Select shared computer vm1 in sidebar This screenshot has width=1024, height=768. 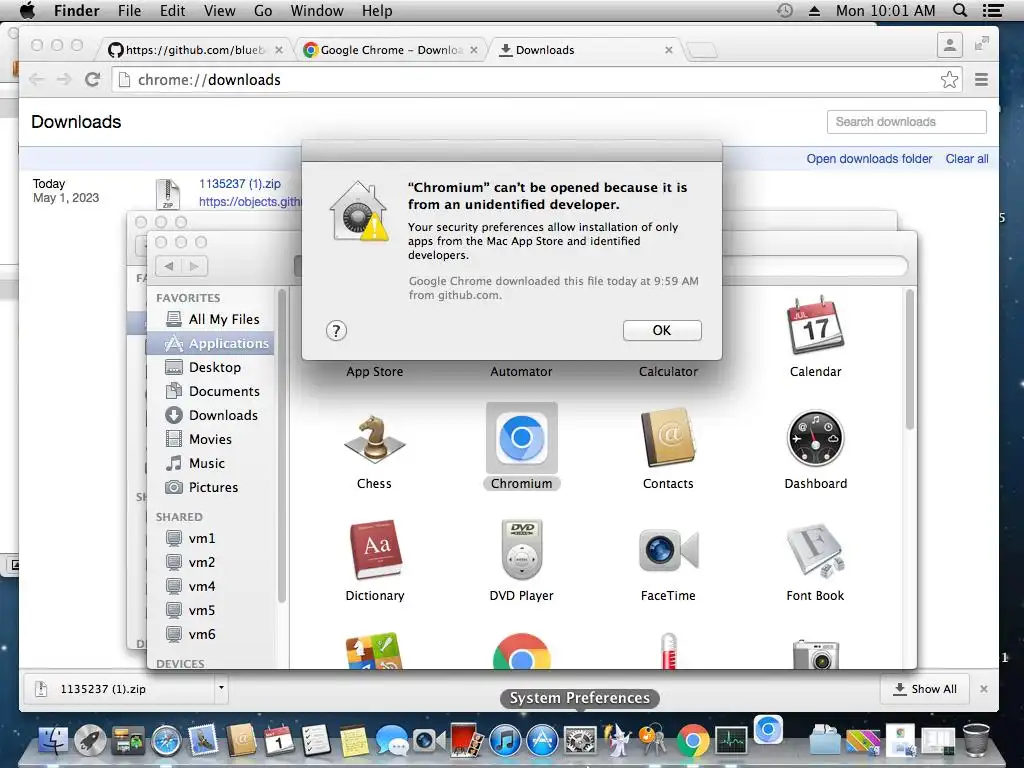(x=210, y=539)
